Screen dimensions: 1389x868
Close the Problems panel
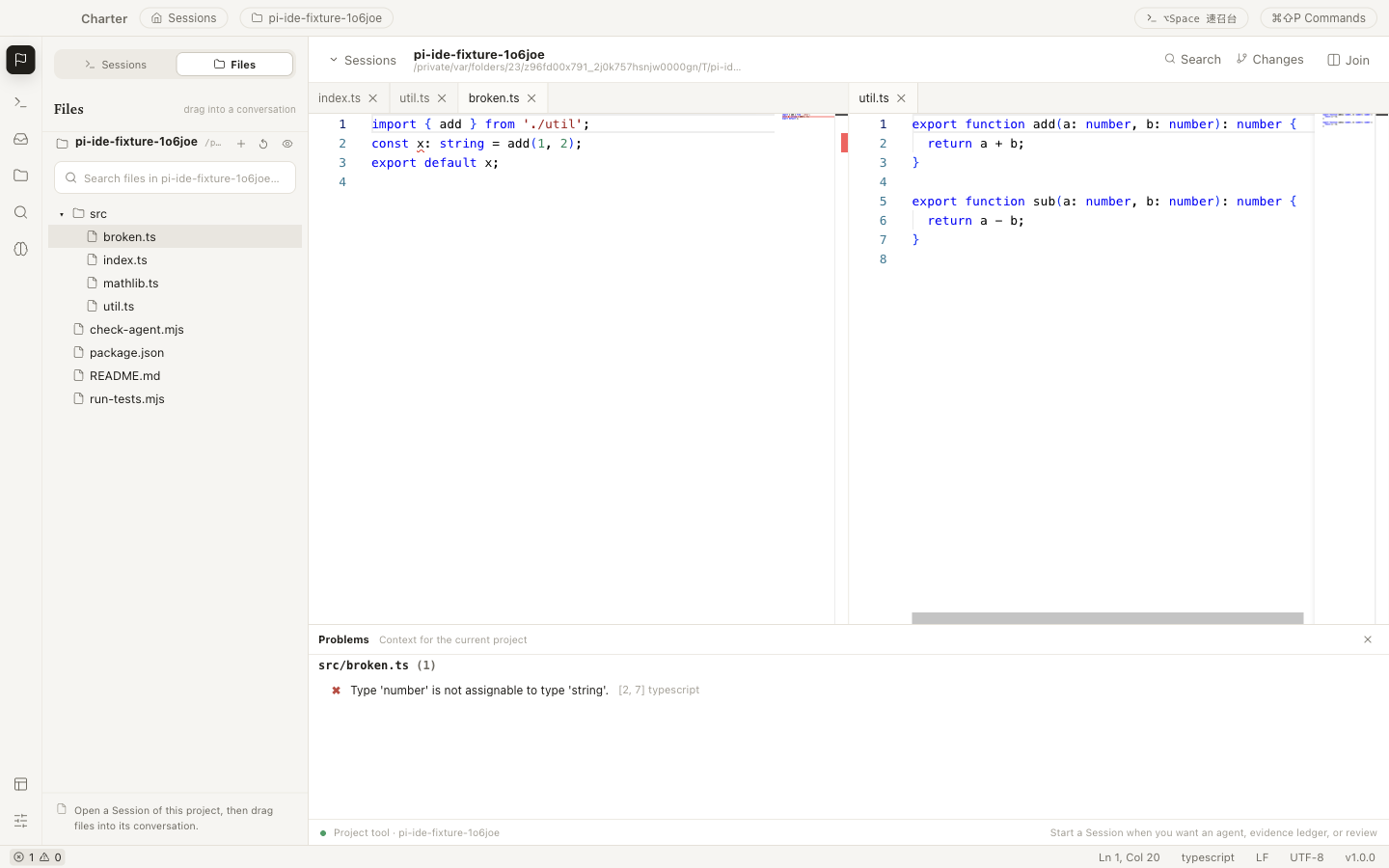[x=1367, y=639]
